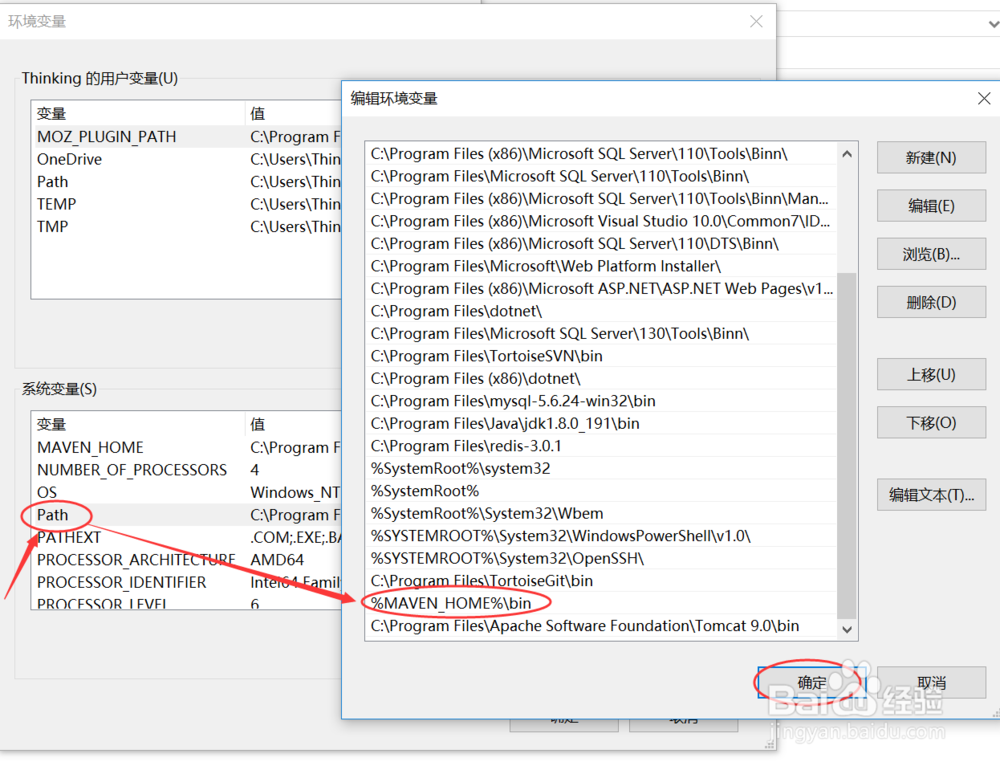The height and width of the screenshot is (766, 1000).
Task: Delete entry with 删除(D) button
Action: 931,302
